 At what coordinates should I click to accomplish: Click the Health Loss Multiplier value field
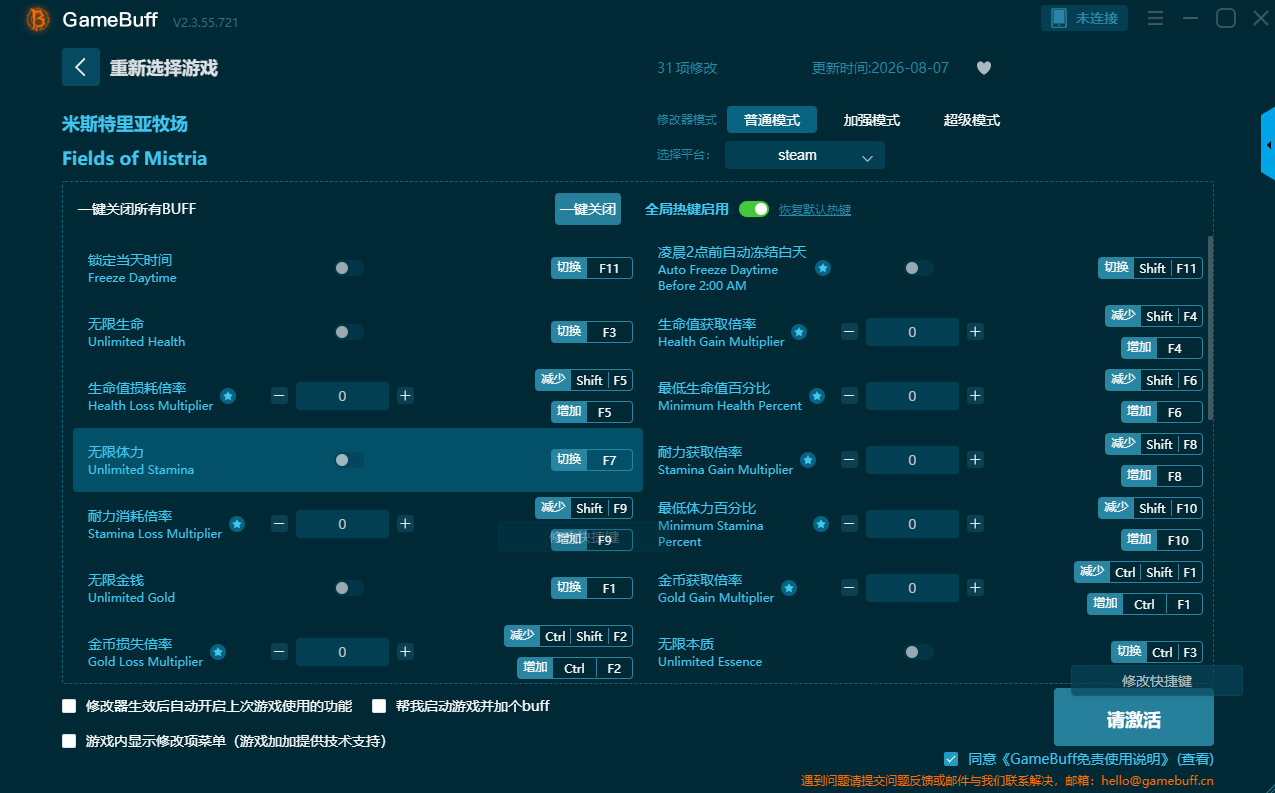342,396
